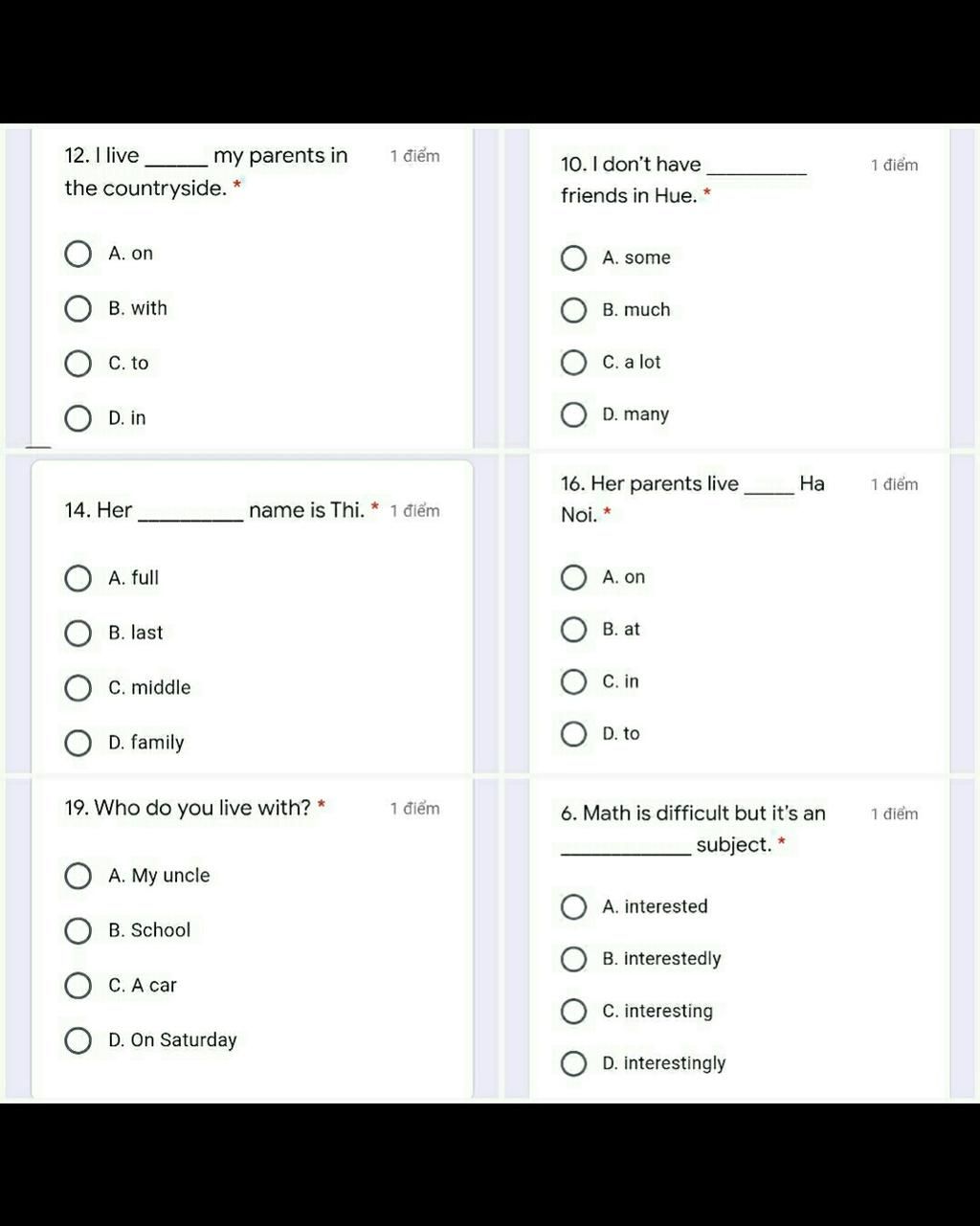Select 'A. My uncle' for question 19
This screenshot has width=980, height=1226.
pos(78,876)
